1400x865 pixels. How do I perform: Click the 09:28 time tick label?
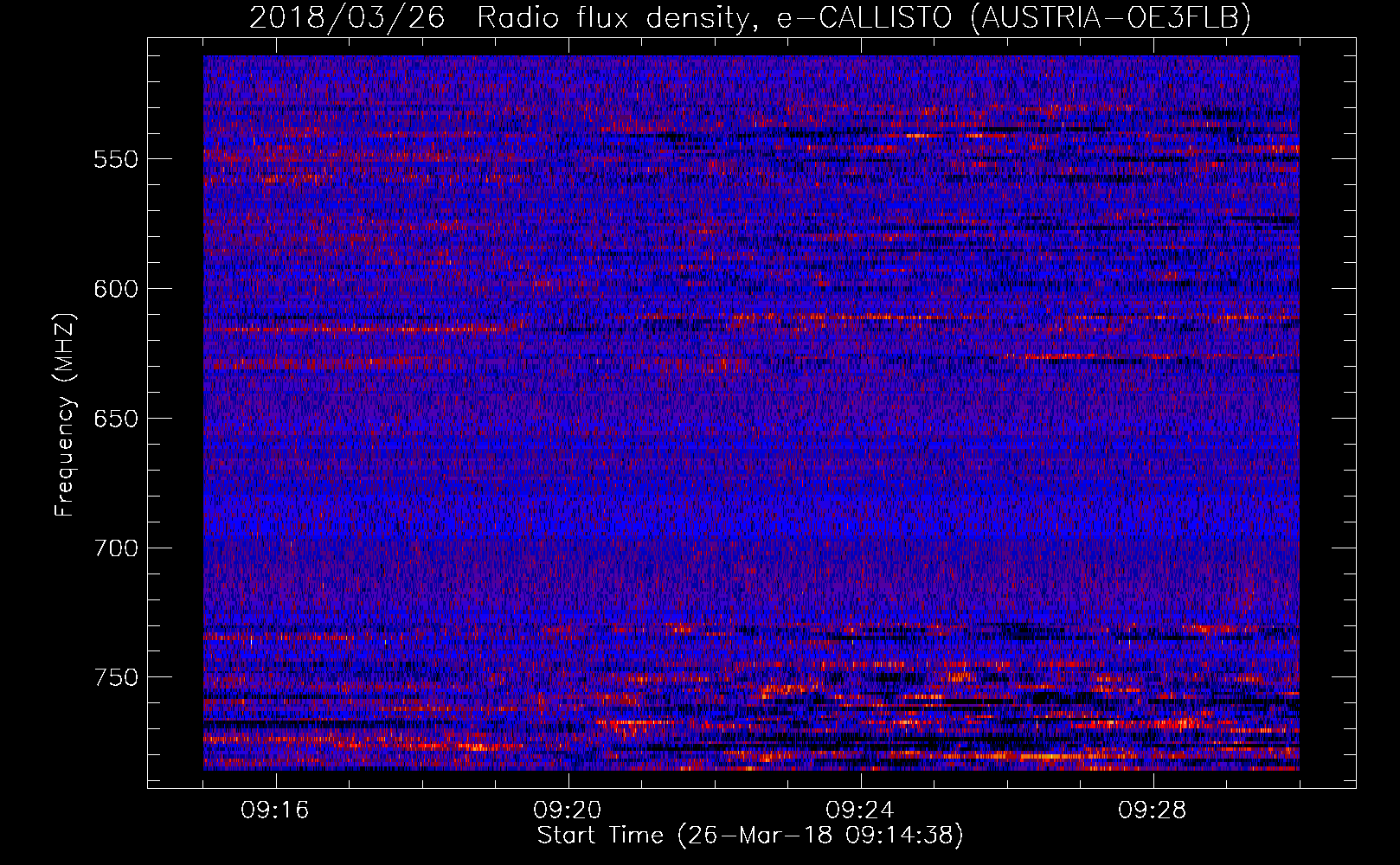tap(1153, 811)
